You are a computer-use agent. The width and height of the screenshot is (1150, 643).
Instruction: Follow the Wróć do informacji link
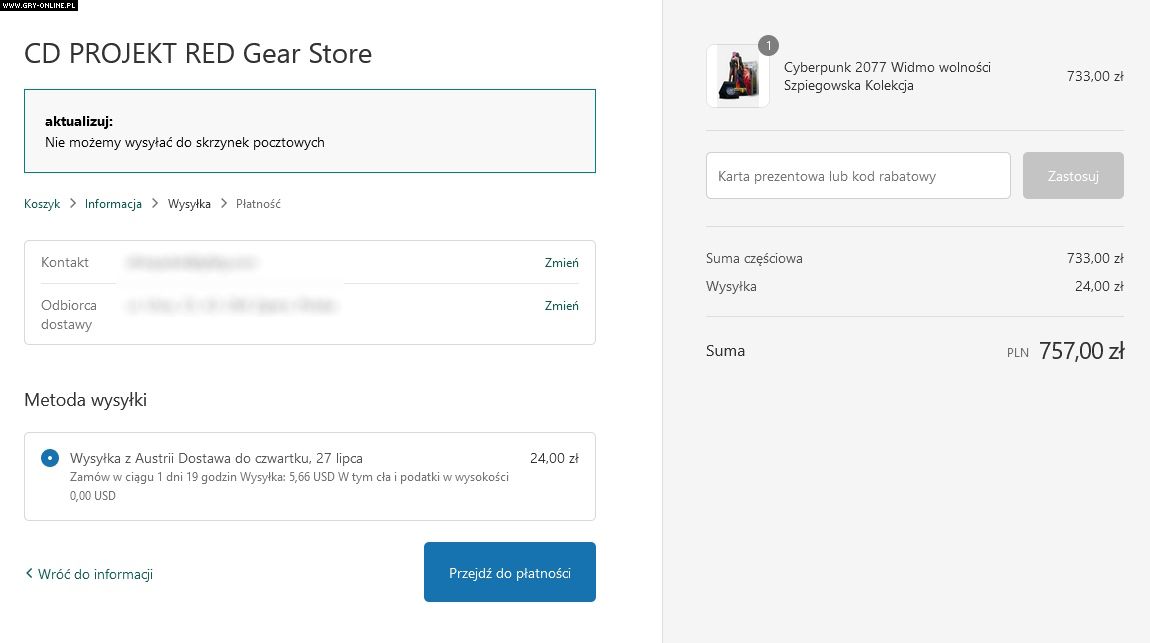[x=95, y=574]
